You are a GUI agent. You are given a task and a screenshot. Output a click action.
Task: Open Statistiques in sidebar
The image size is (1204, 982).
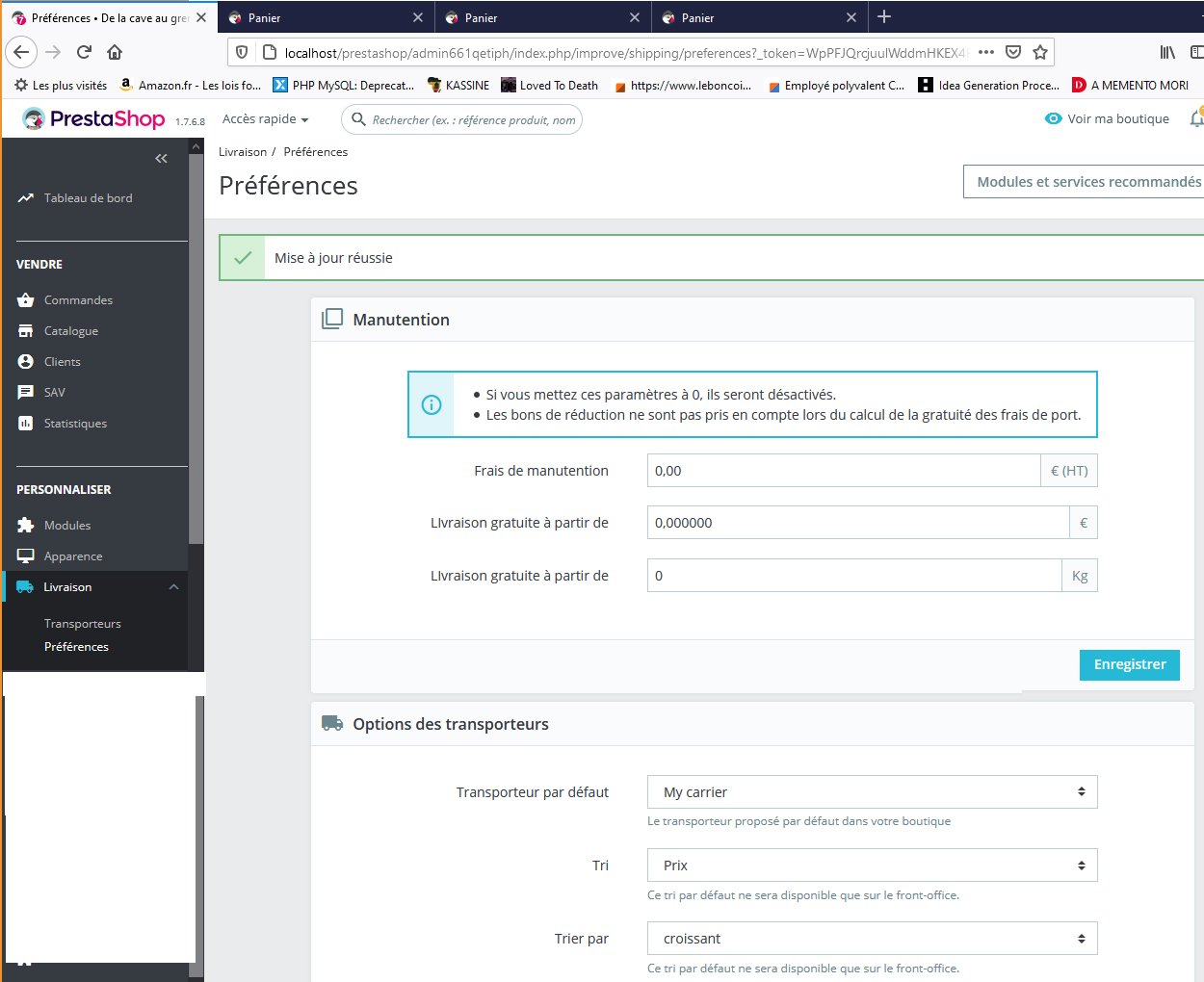pos(75,424)
